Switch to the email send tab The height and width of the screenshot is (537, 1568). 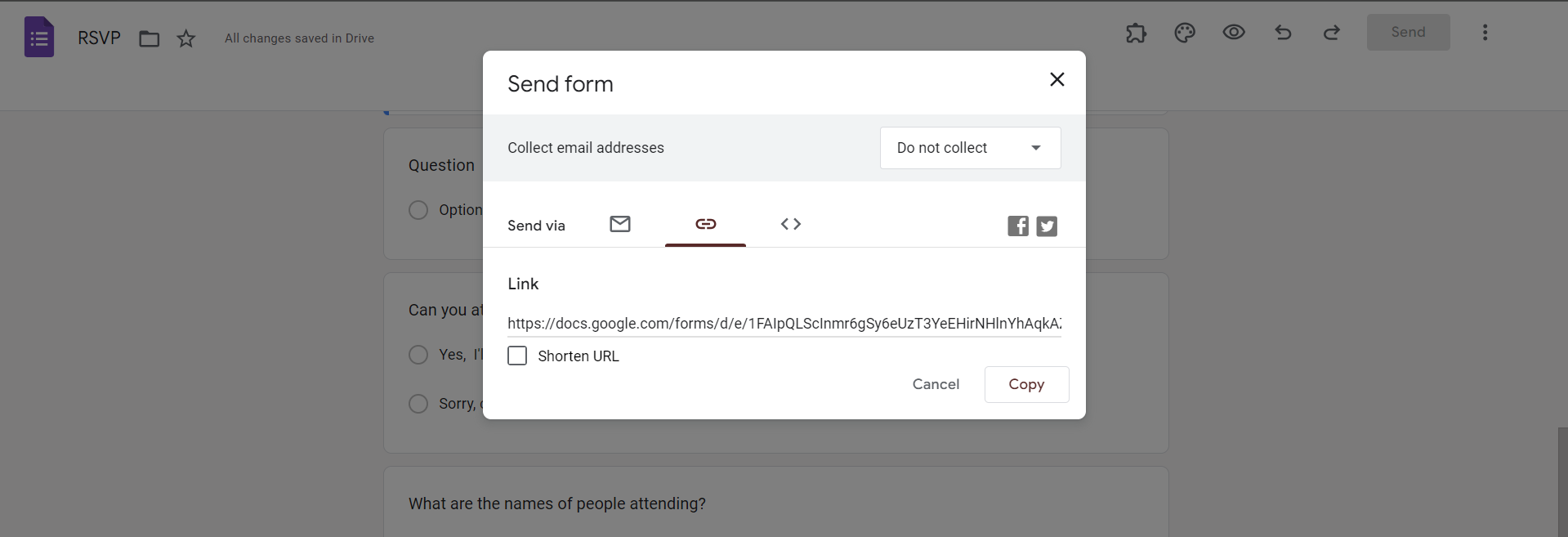click(620, 224)
